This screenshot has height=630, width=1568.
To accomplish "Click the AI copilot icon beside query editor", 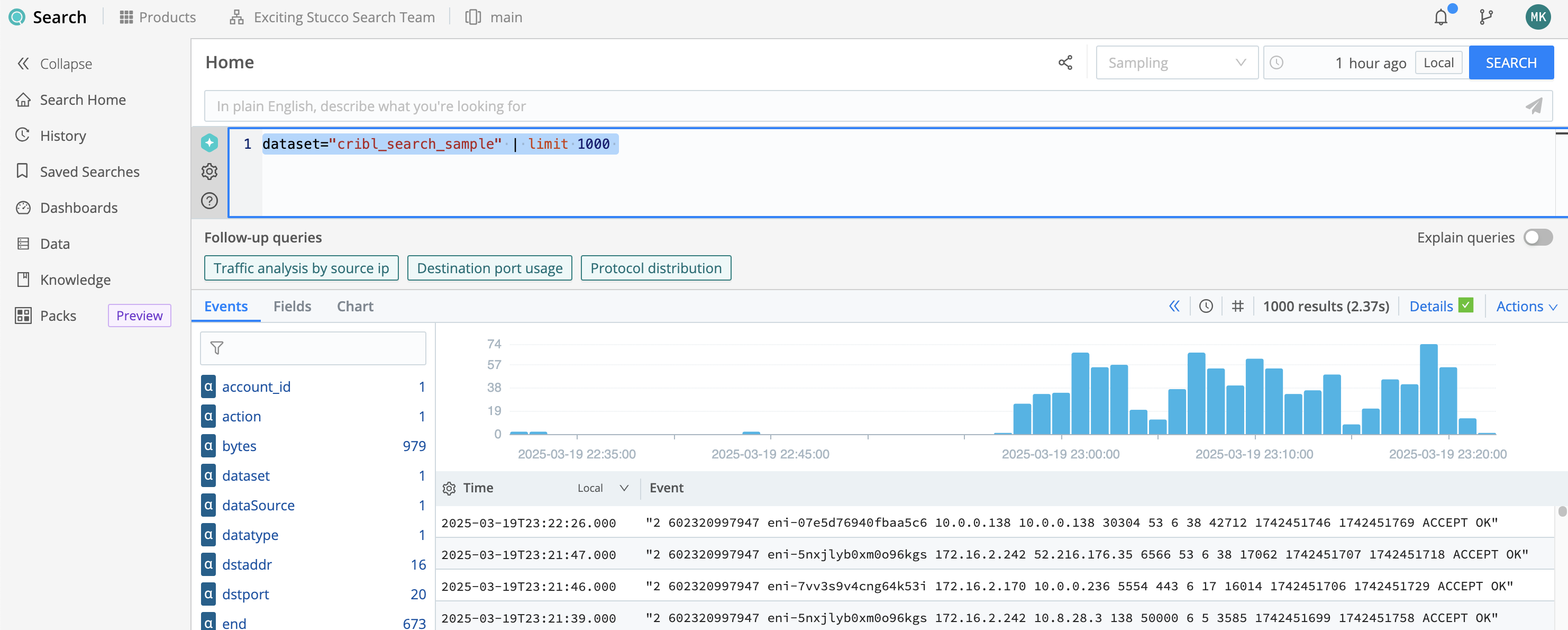I will (x=209, y=143).
